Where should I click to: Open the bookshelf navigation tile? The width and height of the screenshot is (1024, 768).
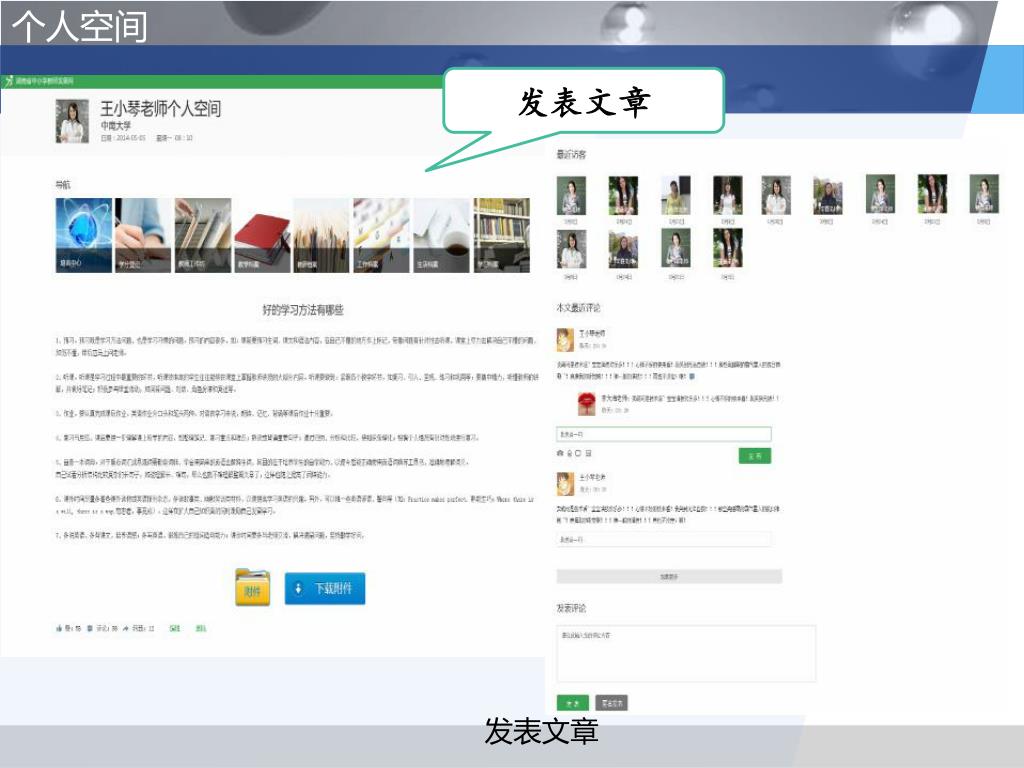[x=502, y=235]
